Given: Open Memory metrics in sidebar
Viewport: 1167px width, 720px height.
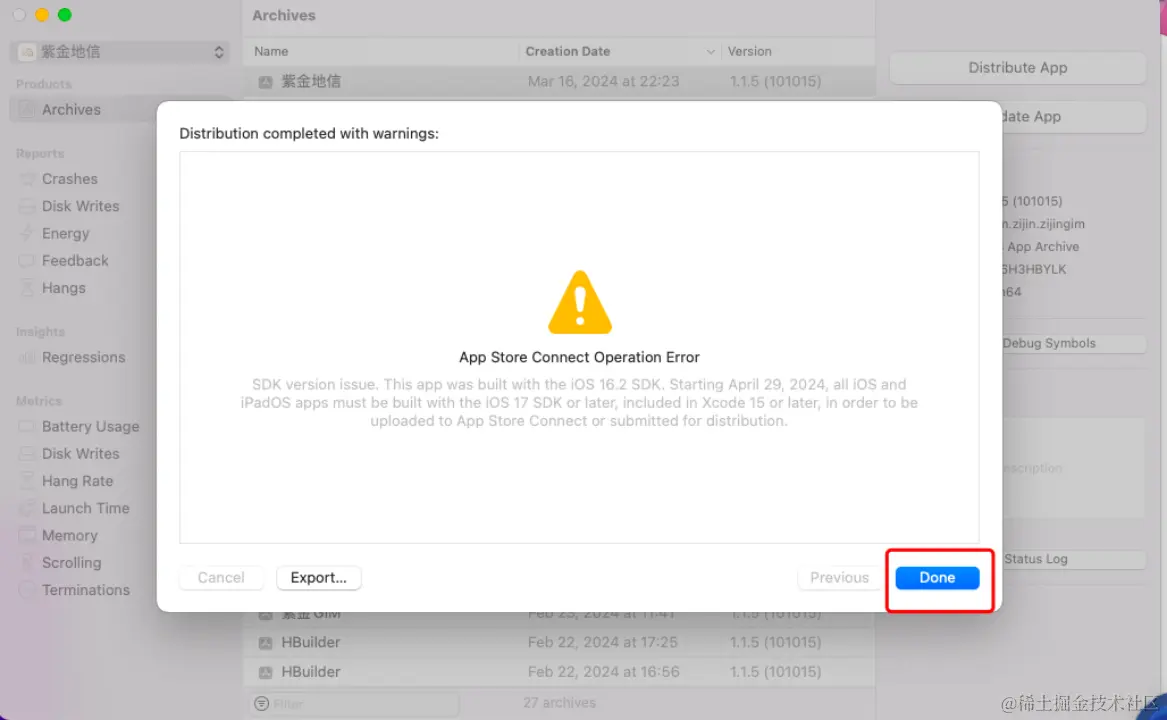Looking at the screenshot, I should tap(70, 535).
